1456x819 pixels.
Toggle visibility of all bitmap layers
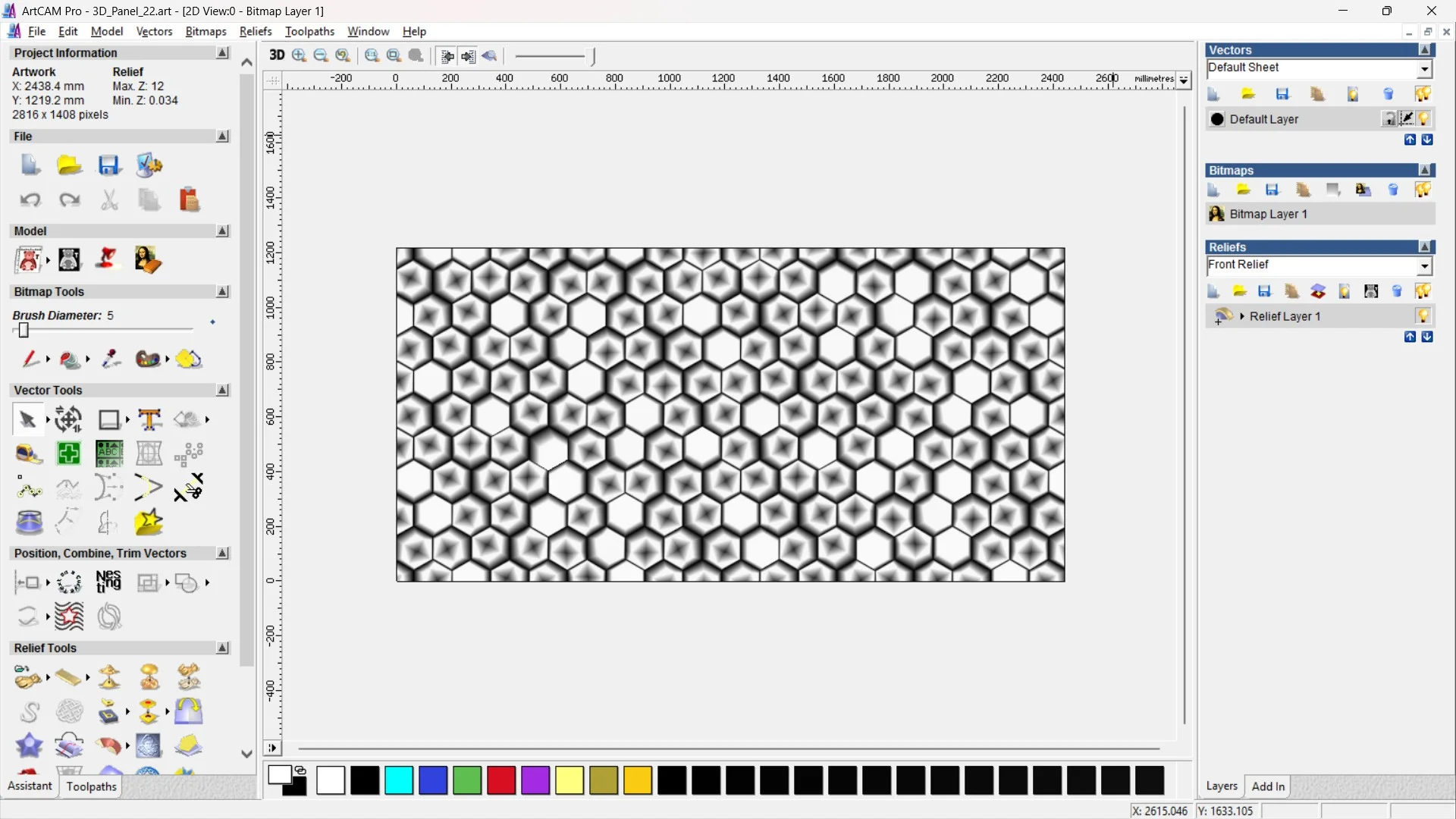tap(1423, 190)
